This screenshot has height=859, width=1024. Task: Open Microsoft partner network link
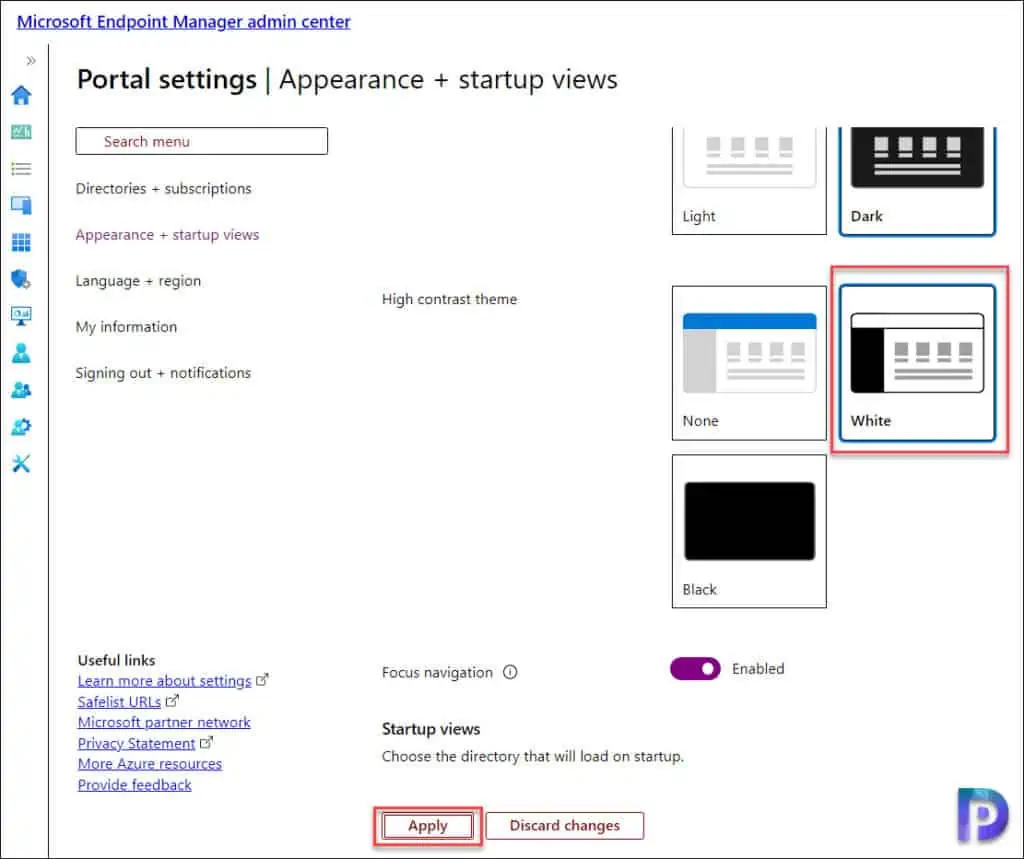[x=164, y=722]
